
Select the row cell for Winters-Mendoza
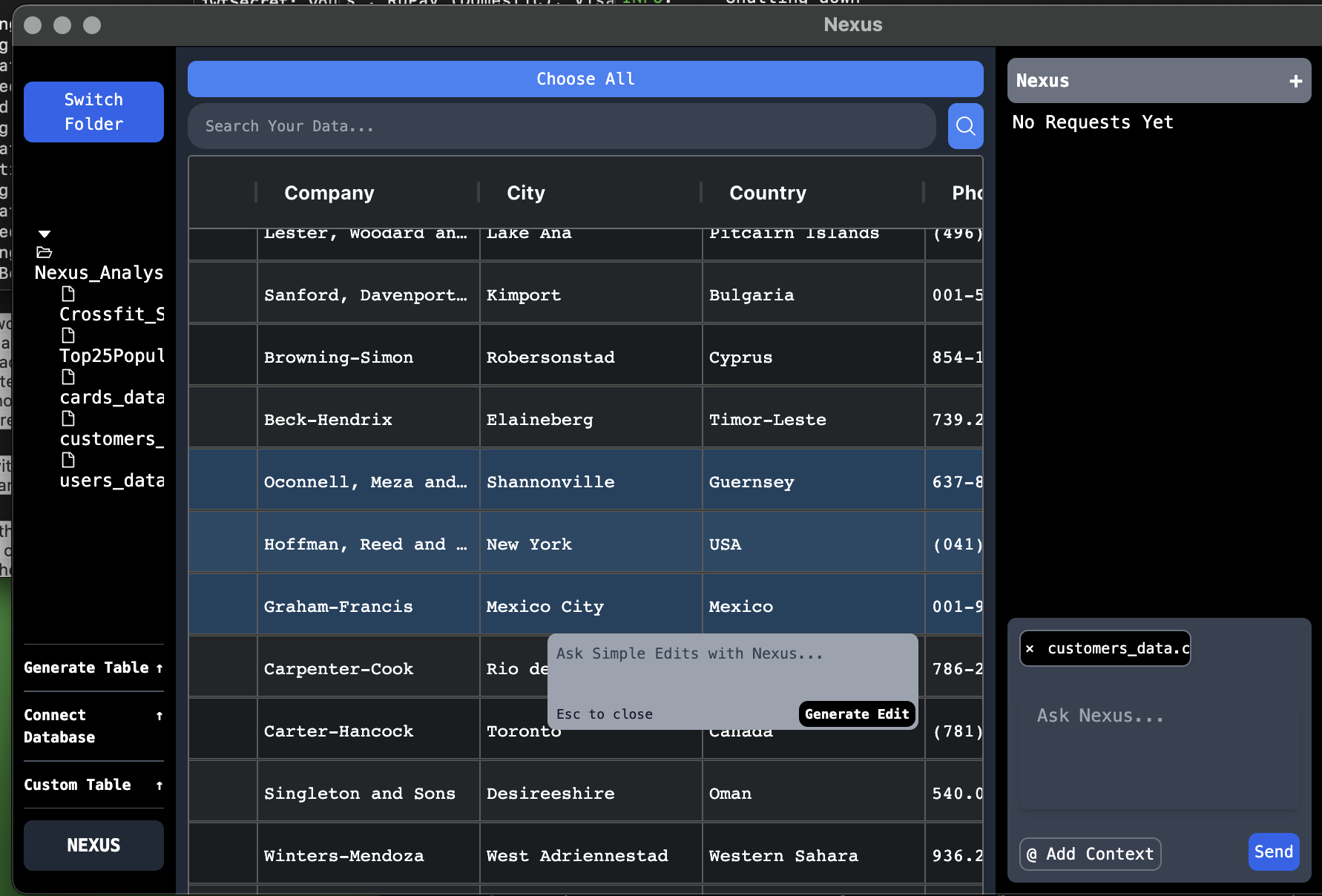(223, 855)
